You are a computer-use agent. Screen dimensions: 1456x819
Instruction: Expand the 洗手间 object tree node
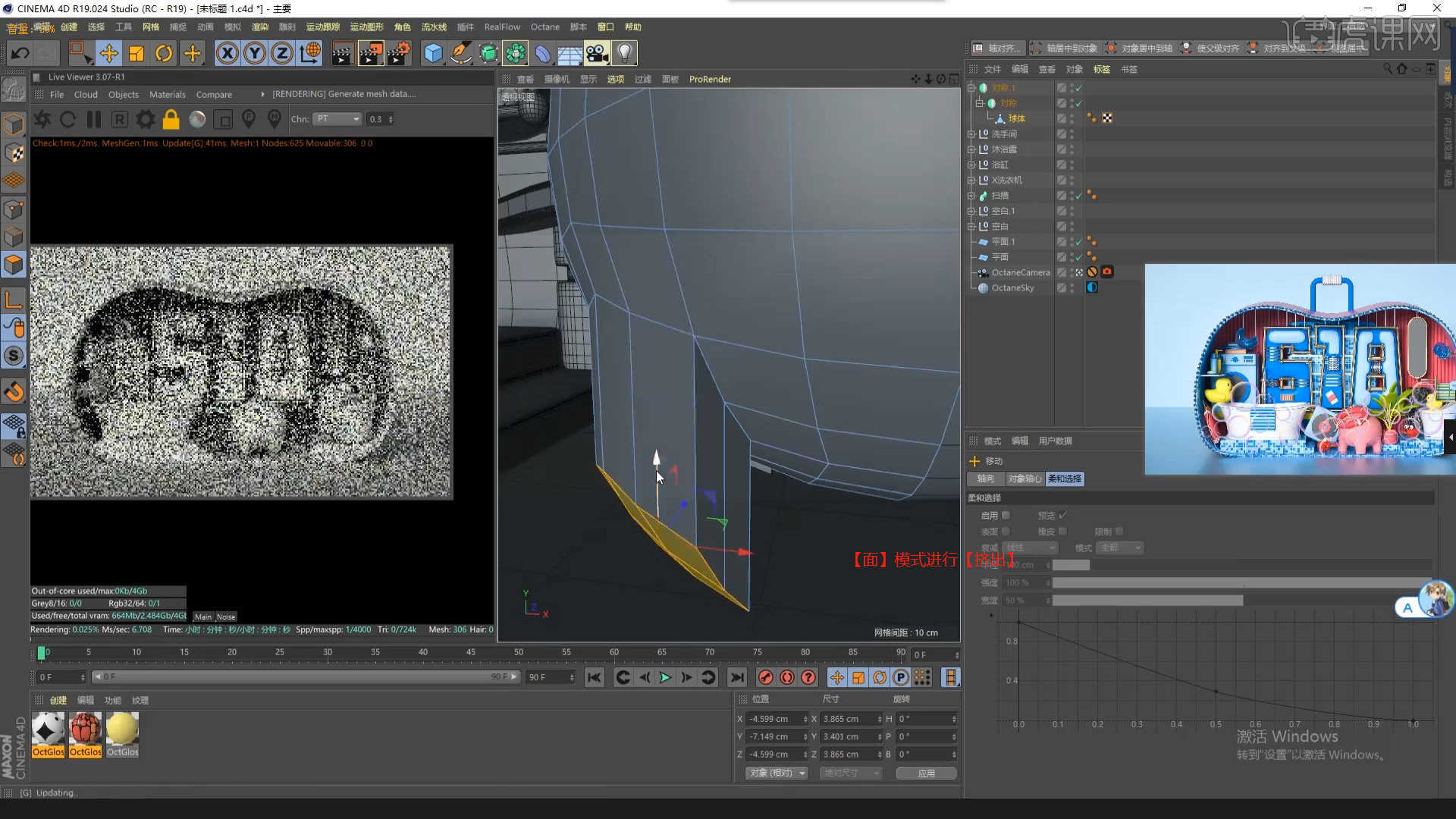pyautogui.click(x=971, y=134)
